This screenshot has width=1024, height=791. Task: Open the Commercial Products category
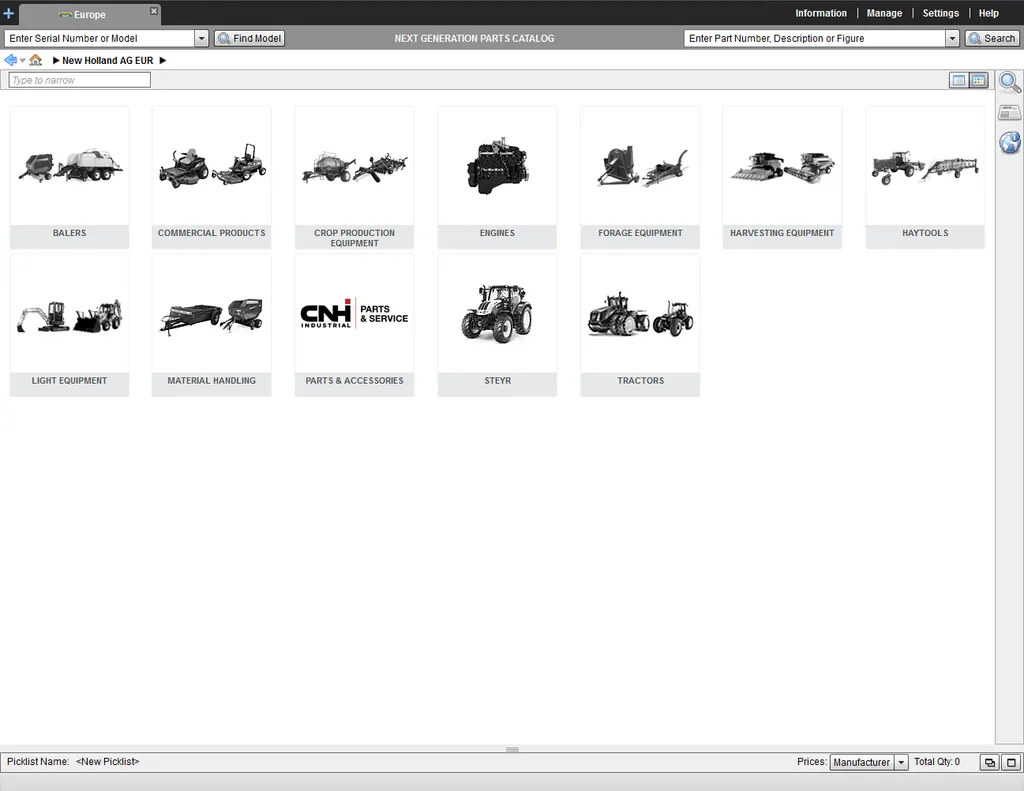coord(212,178)
